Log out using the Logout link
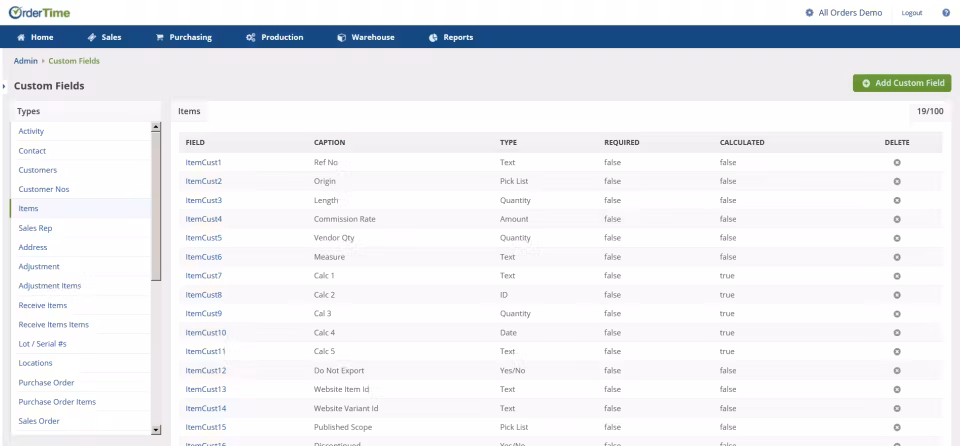 [911, 13]
